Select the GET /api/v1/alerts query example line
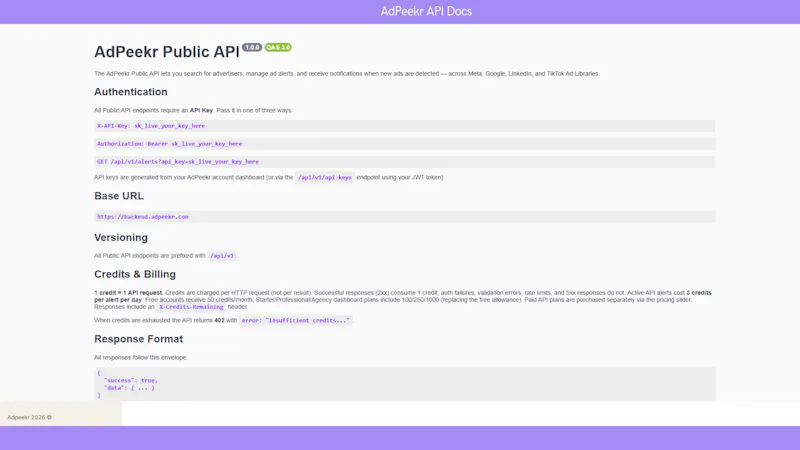Viewport: 800px width, 450px height. [x=405, y=162]
